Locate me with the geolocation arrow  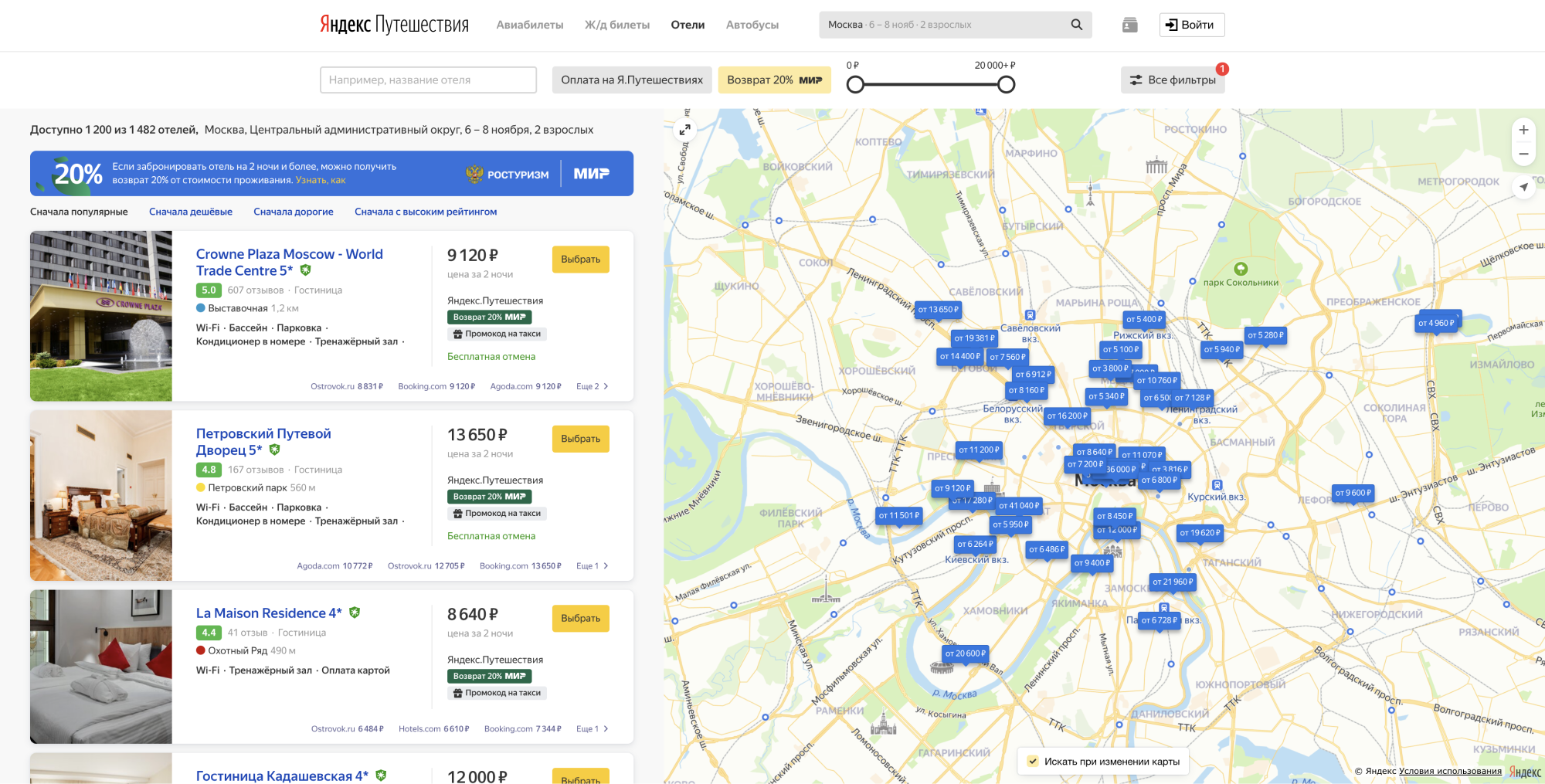1523,187
